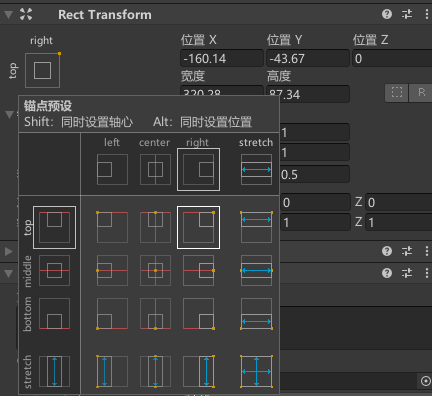Toggle raw edit mode R button
432x396 pixels.
(421, 93)
